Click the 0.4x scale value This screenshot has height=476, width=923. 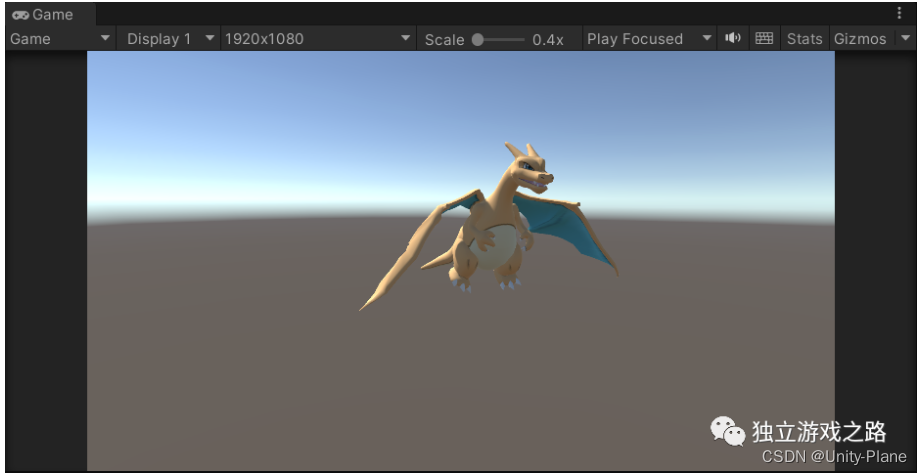pos(548,39)
